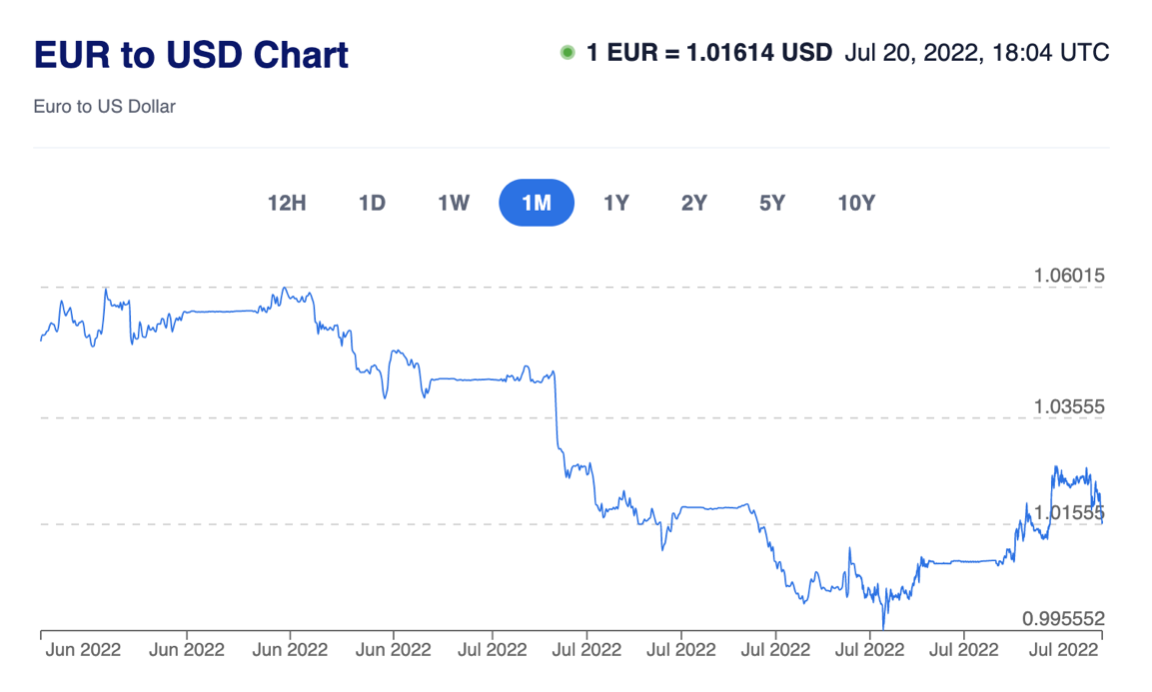Image resolution: width=1152 pixels, height=692 pixels.
Task: Click the first Jun 2022 x-axis label
Action: click(84, 650)
